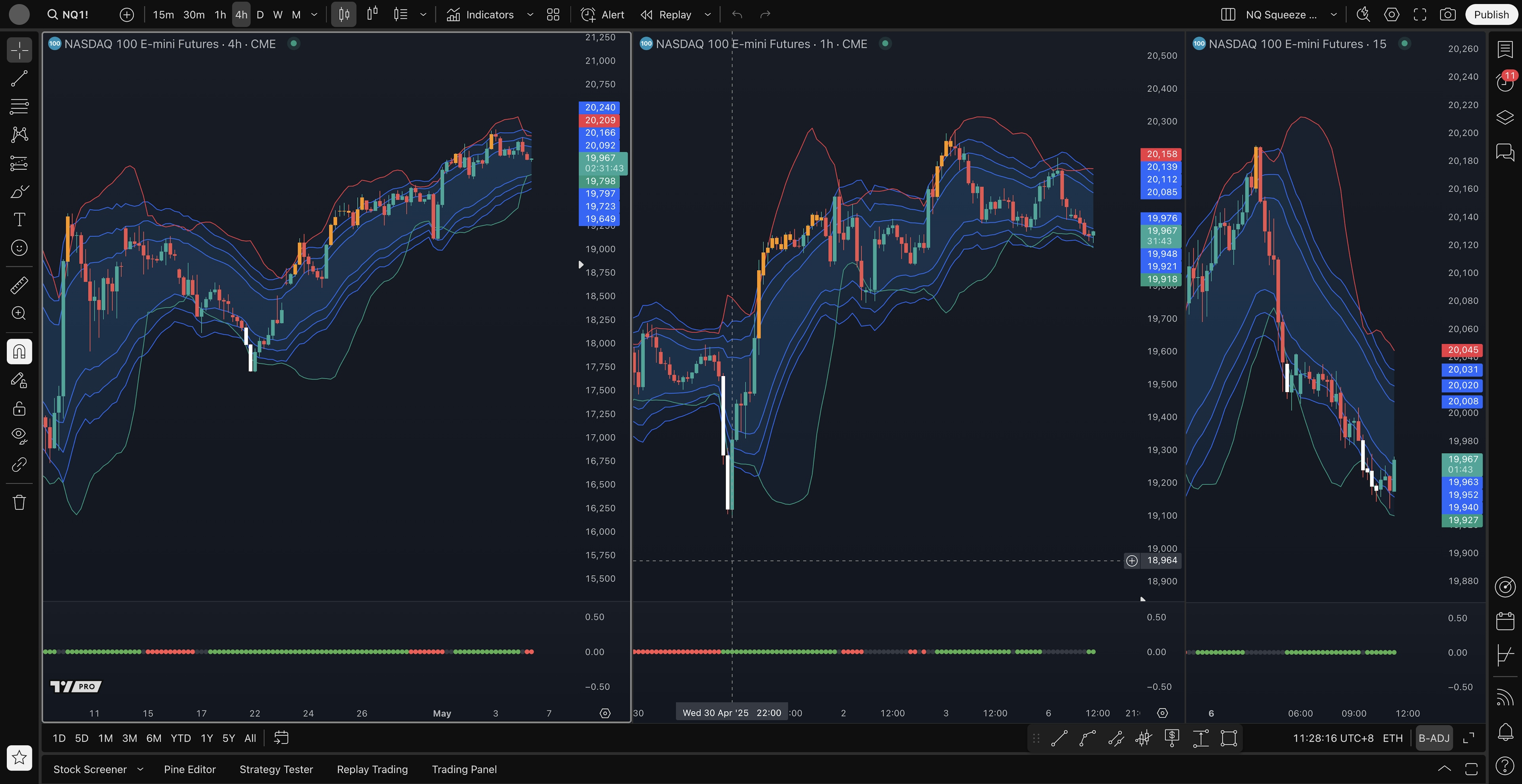Expand the timeframe interval dropdown arrow
The width and height of the screenshot is (1522, 784).
(x=314, y=15)
